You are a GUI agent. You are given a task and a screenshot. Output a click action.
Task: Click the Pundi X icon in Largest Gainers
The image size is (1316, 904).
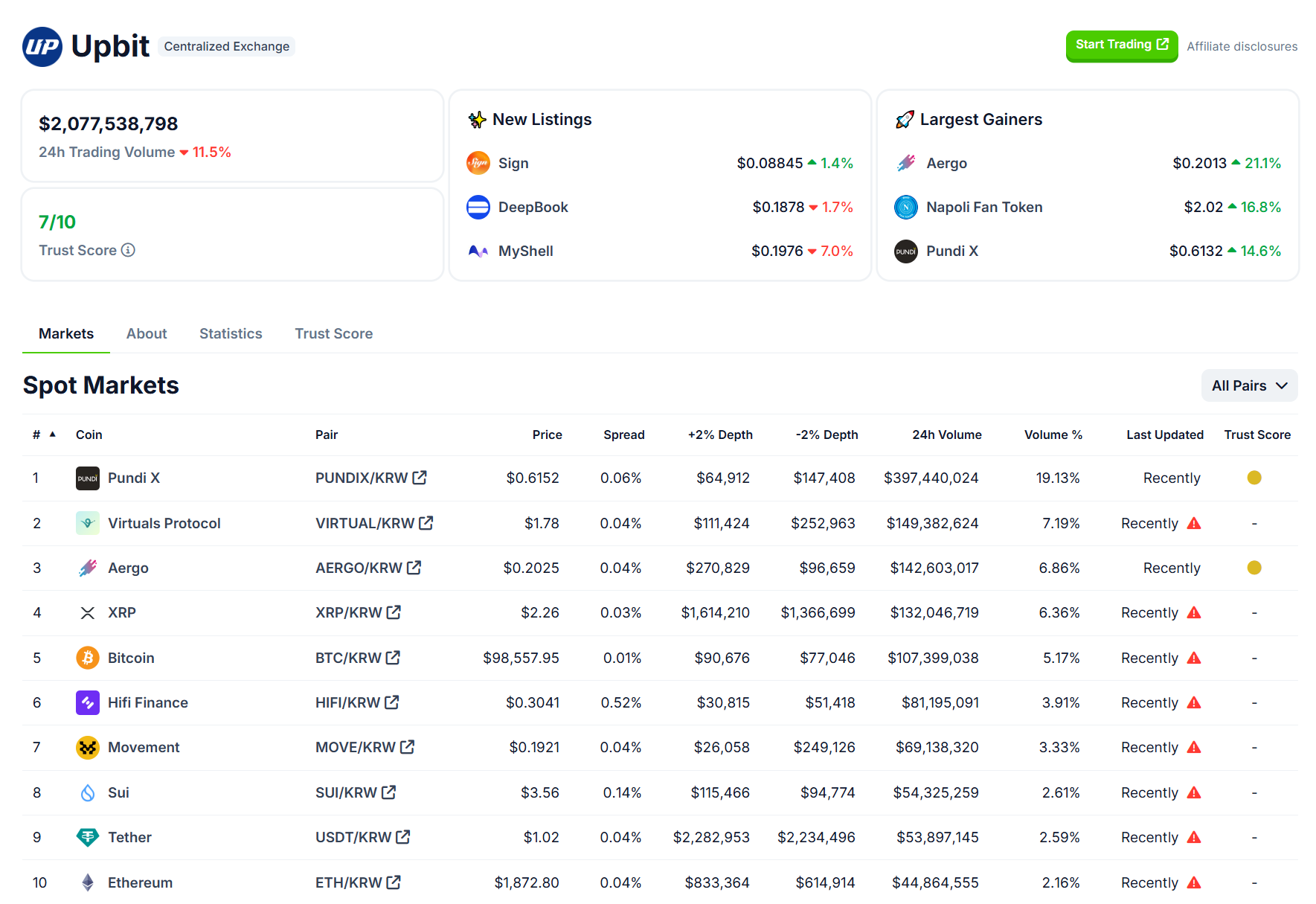906,251
